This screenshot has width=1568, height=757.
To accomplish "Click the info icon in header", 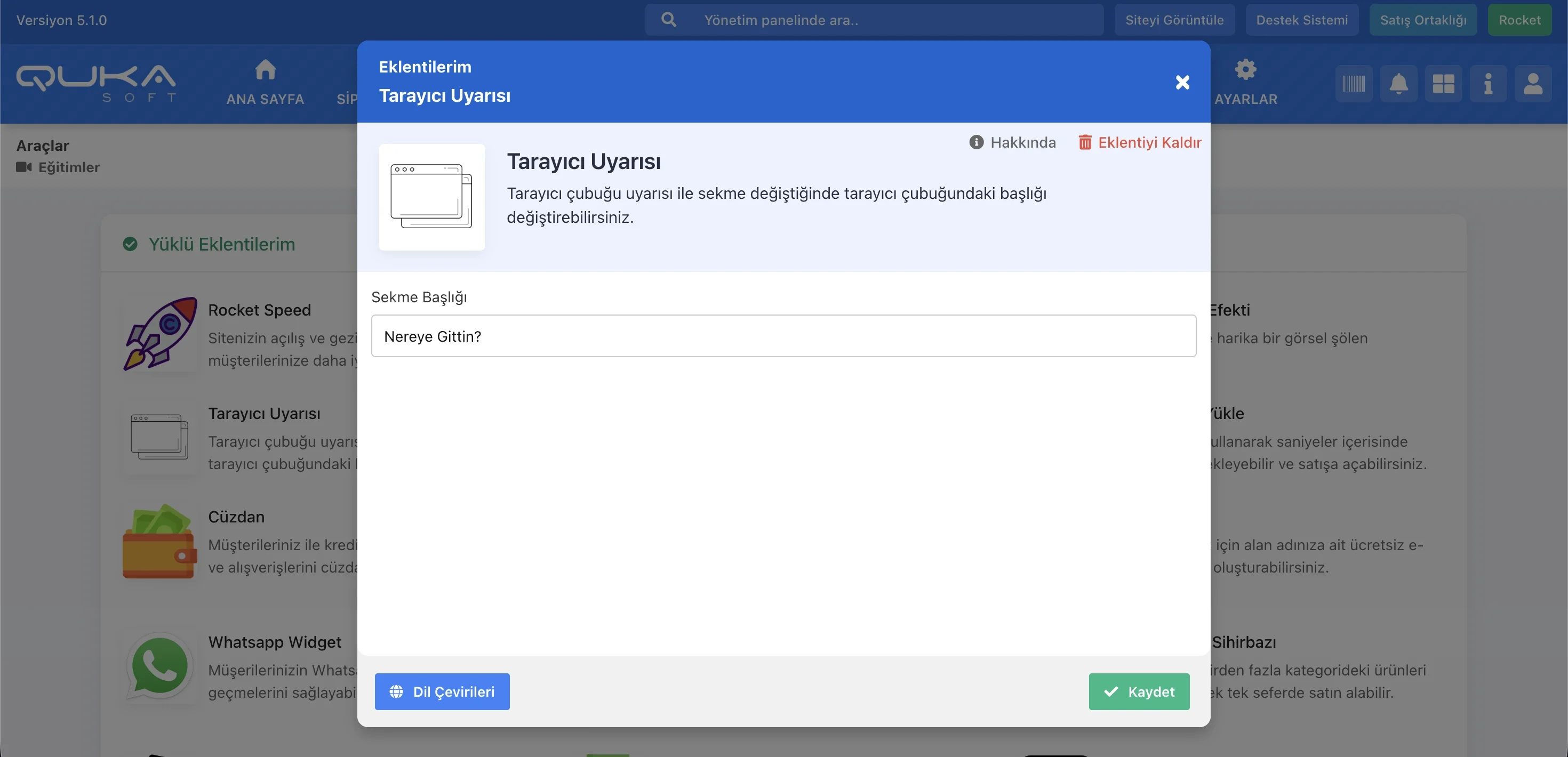I will (x=1488, y=83).
